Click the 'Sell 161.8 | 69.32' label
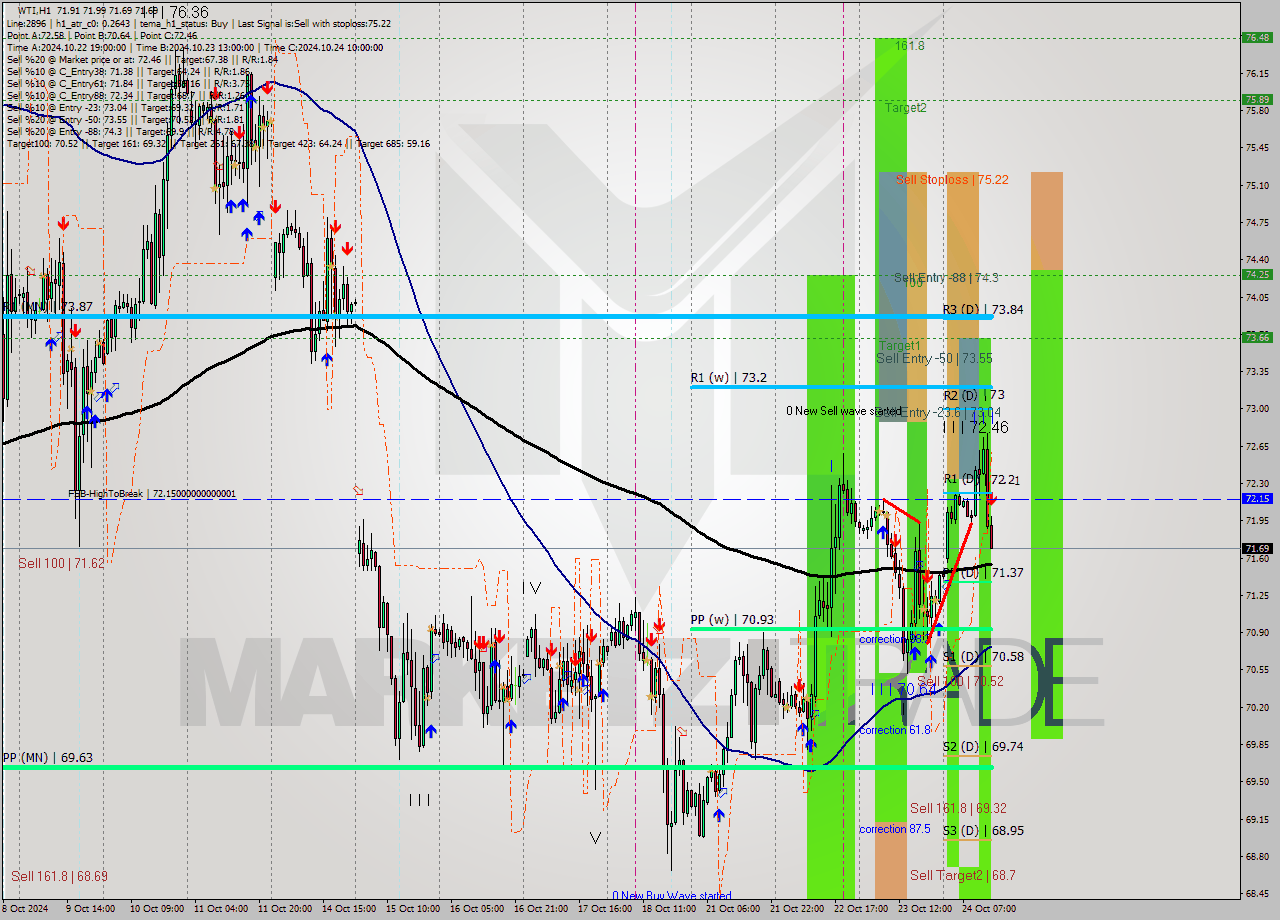This screenshot has height=920, width=1280. pos(958,808)
